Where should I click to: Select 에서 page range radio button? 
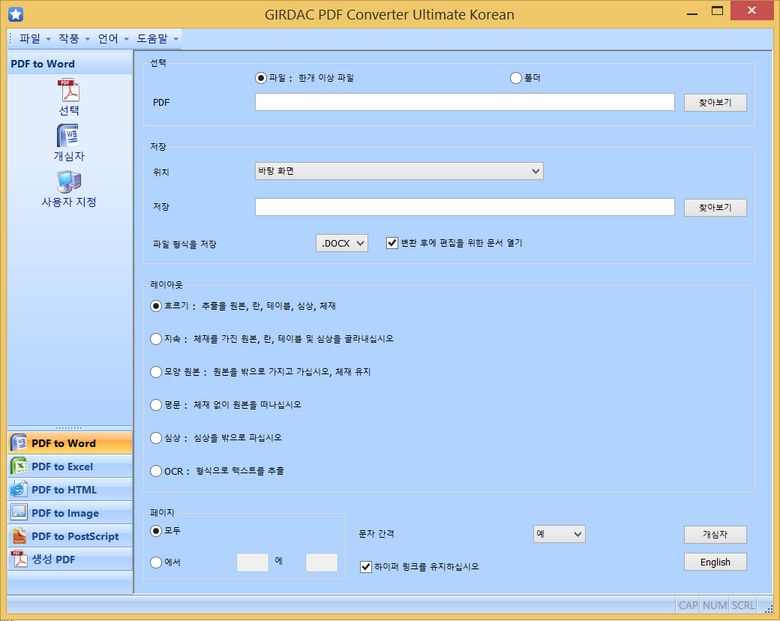pos(156,562)
